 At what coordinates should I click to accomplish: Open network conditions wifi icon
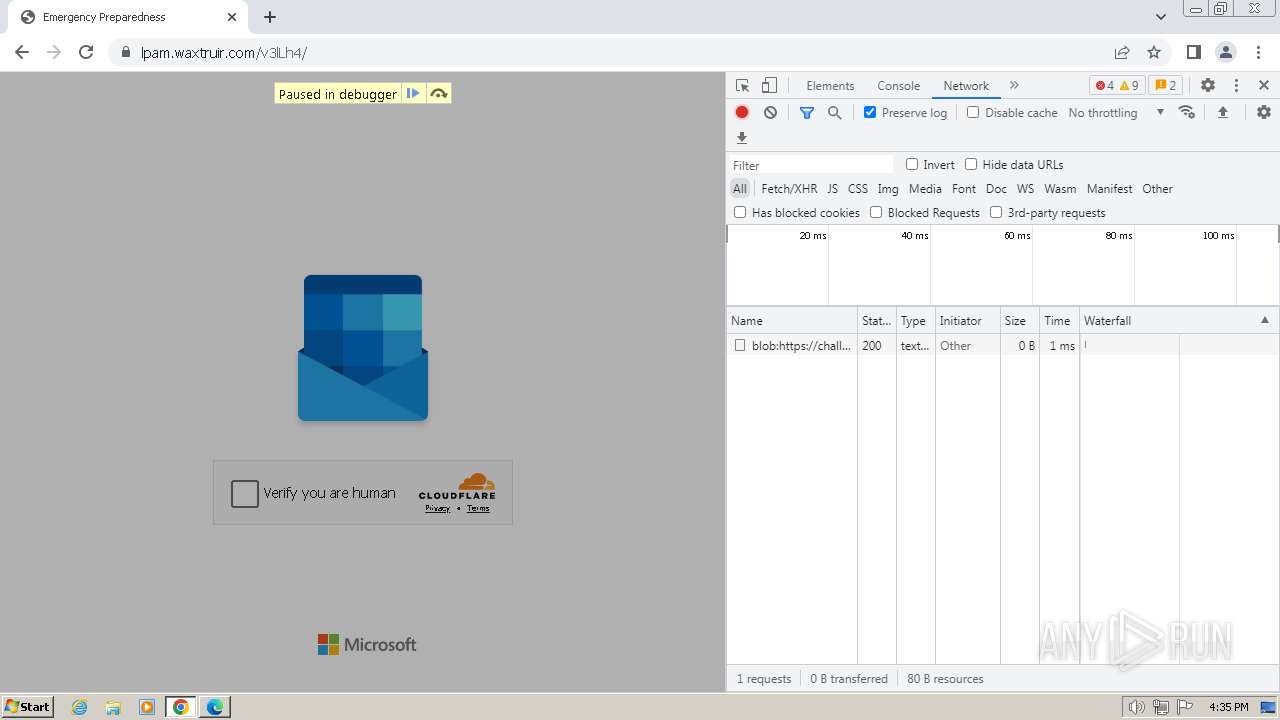point(1187,112)
